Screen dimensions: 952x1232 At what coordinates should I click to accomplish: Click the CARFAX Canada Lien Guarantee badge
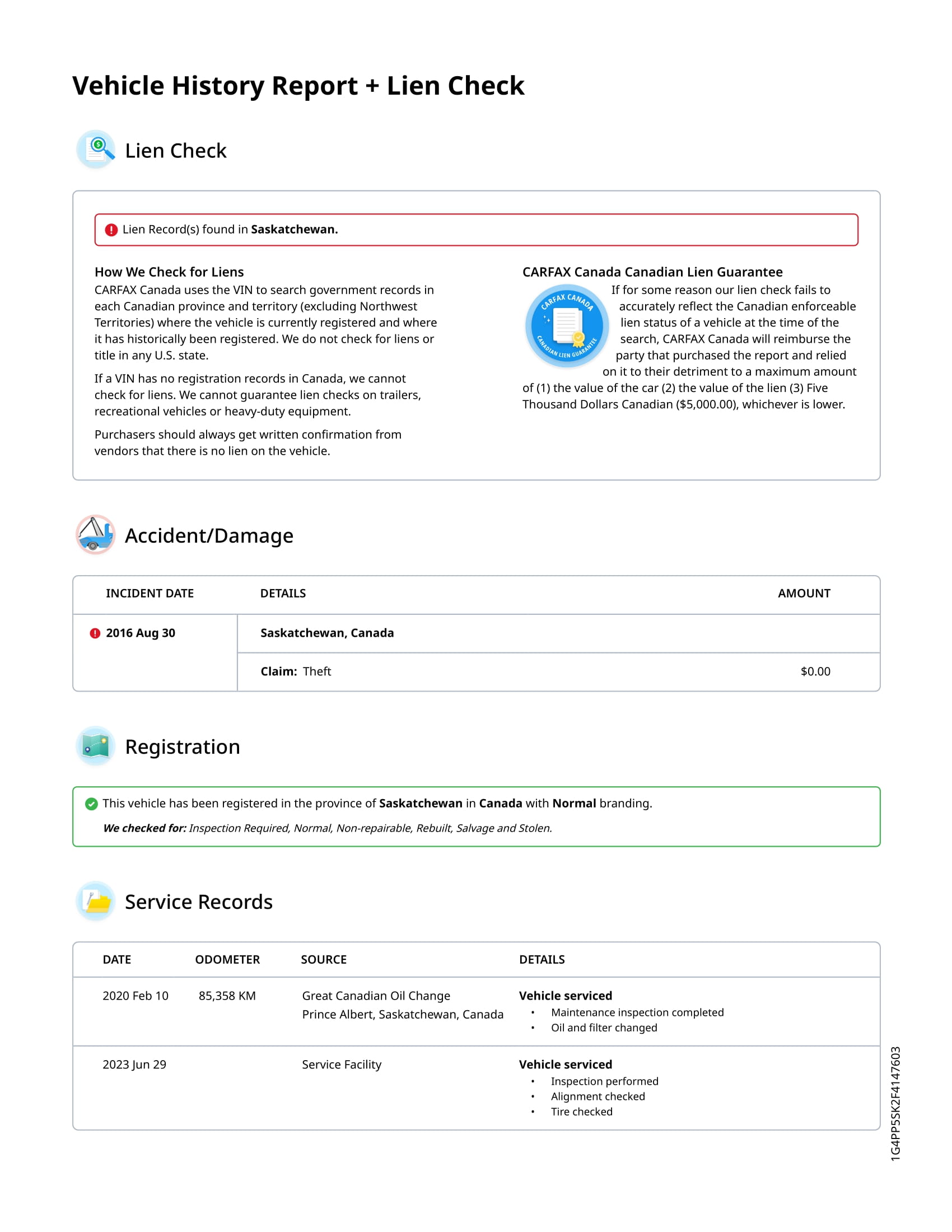[x=566, y=325]
